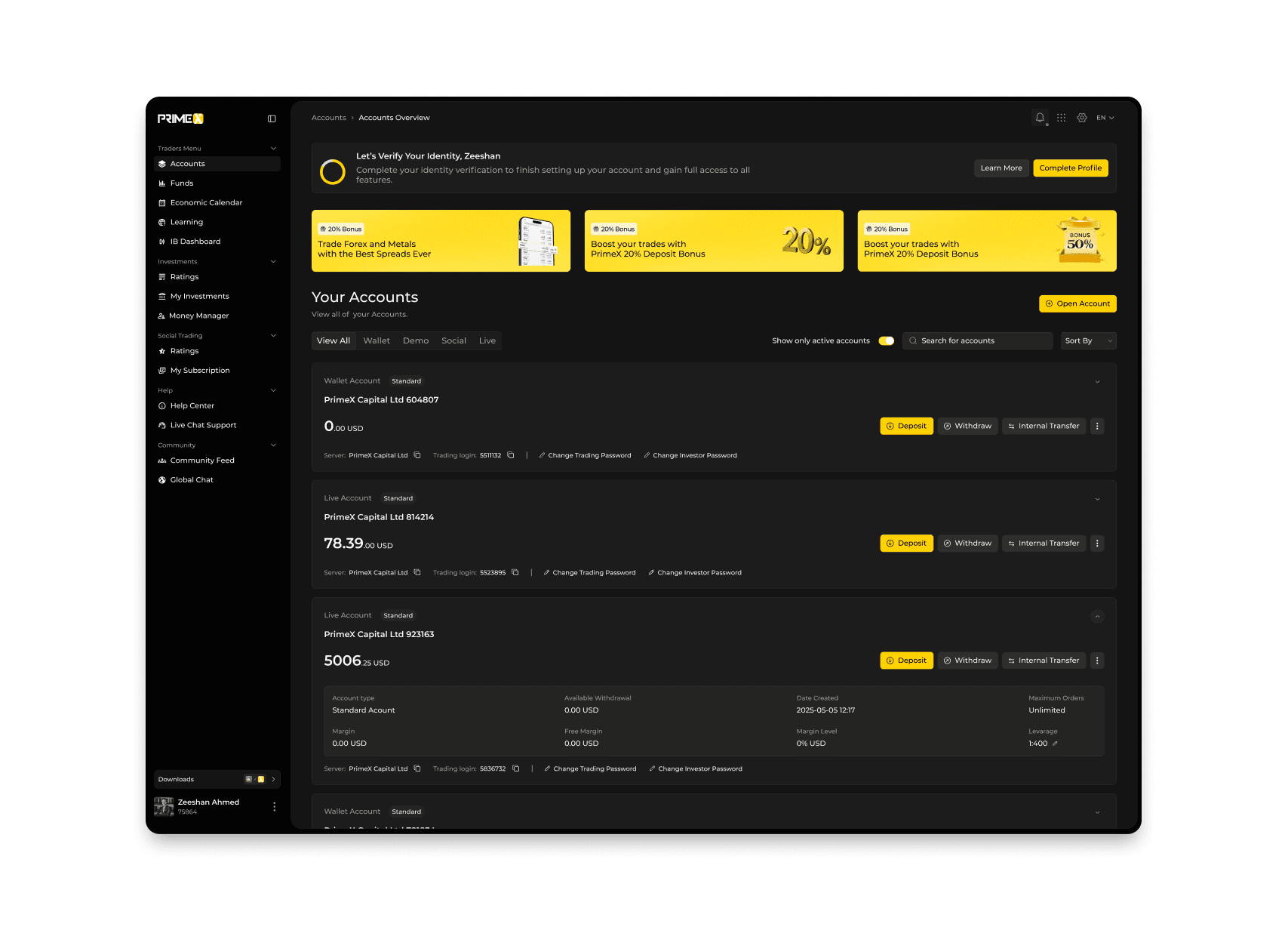Start Live Chat Support

pos(217,426)
